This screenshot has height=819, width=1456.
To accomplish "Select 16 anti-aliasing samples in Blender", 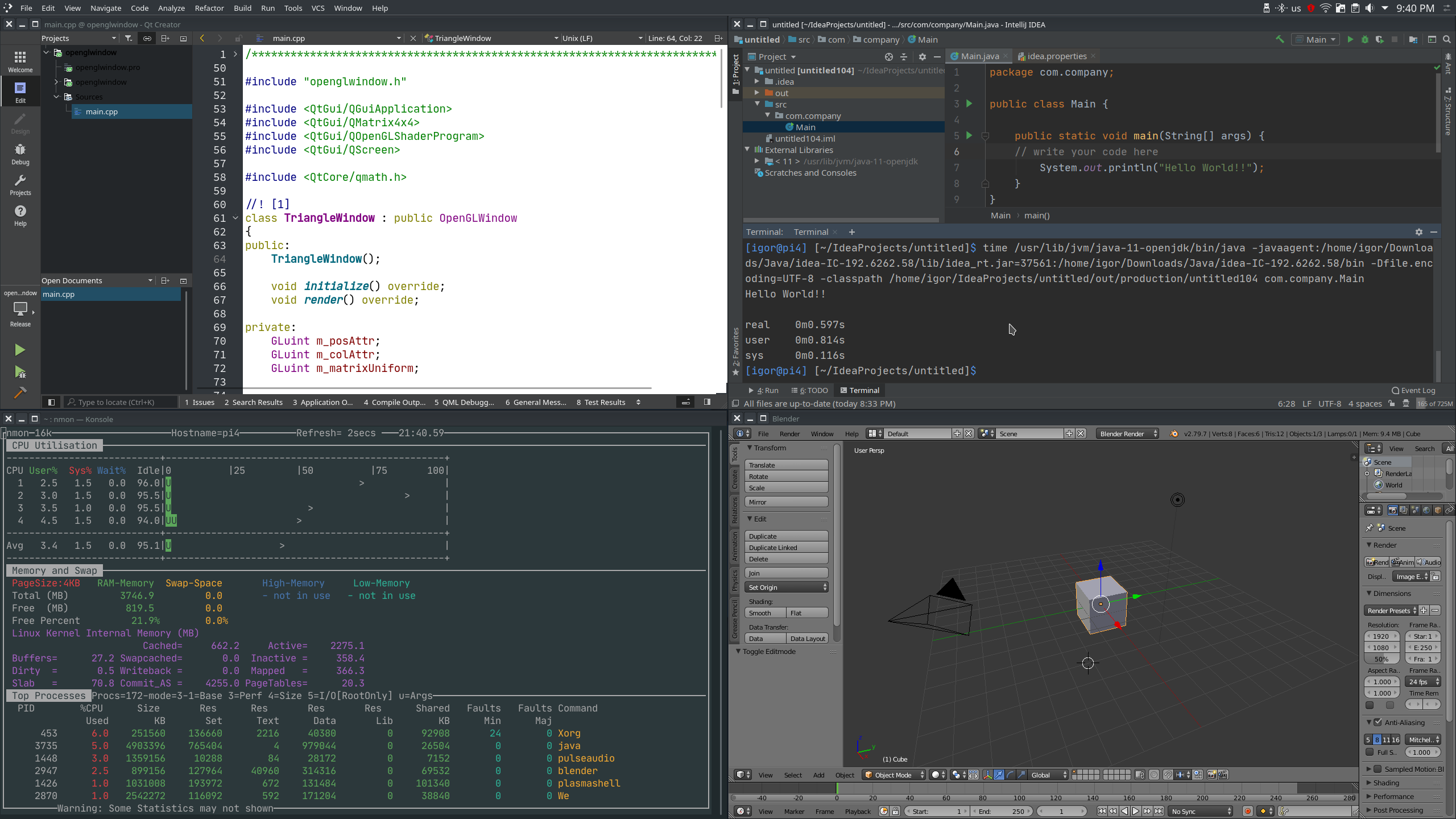I will (1396, 739).
